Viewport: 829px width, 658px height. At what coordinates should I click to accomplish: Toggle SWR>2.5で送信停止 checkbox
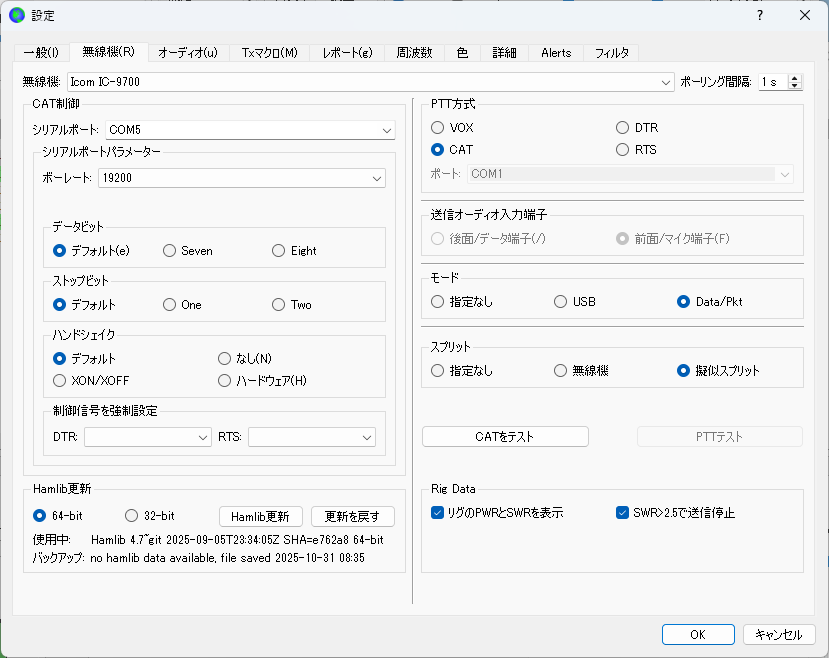click(x=676, y=513)
